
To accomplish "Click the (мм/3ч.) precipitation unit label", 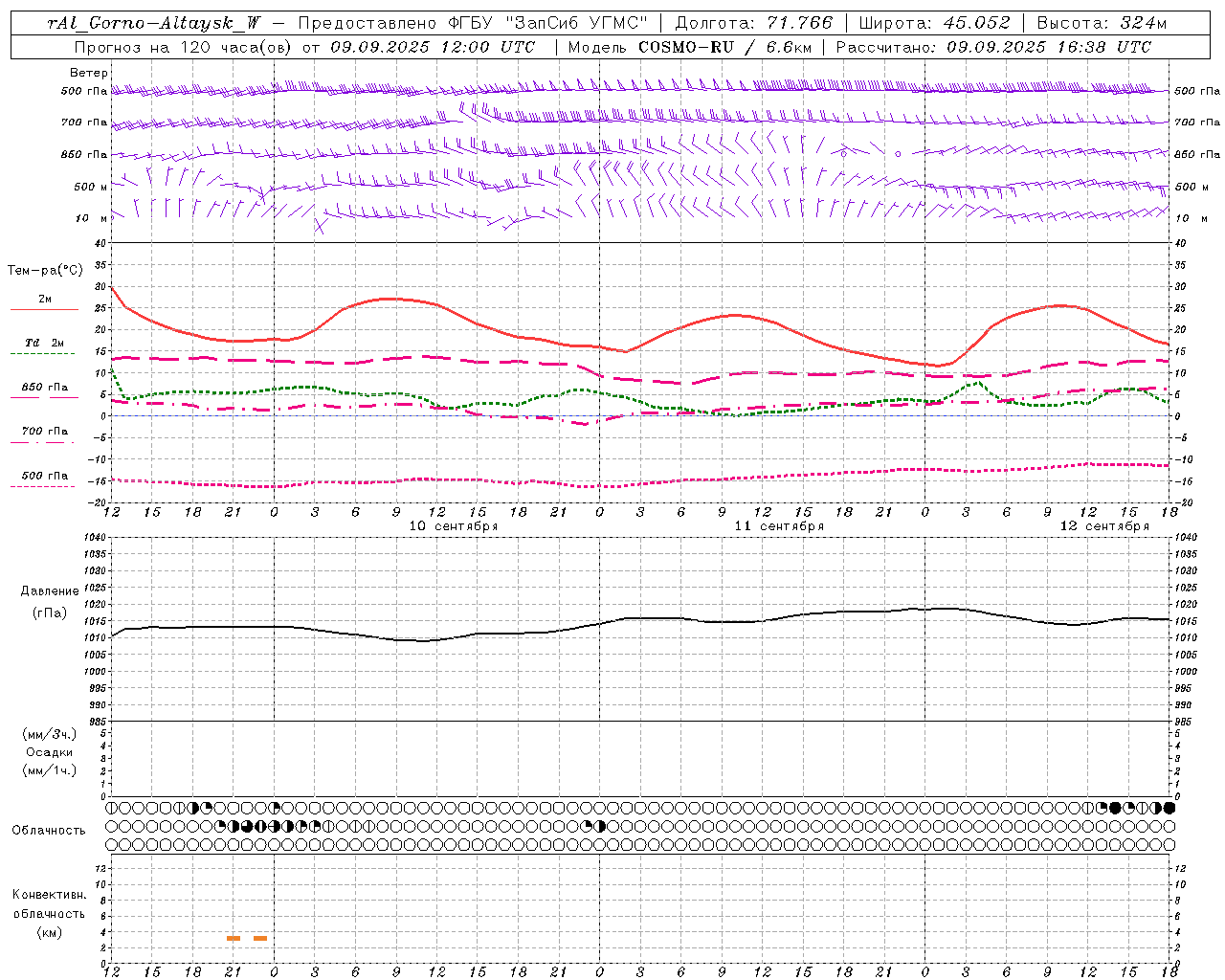I will (x=49, y=734).
